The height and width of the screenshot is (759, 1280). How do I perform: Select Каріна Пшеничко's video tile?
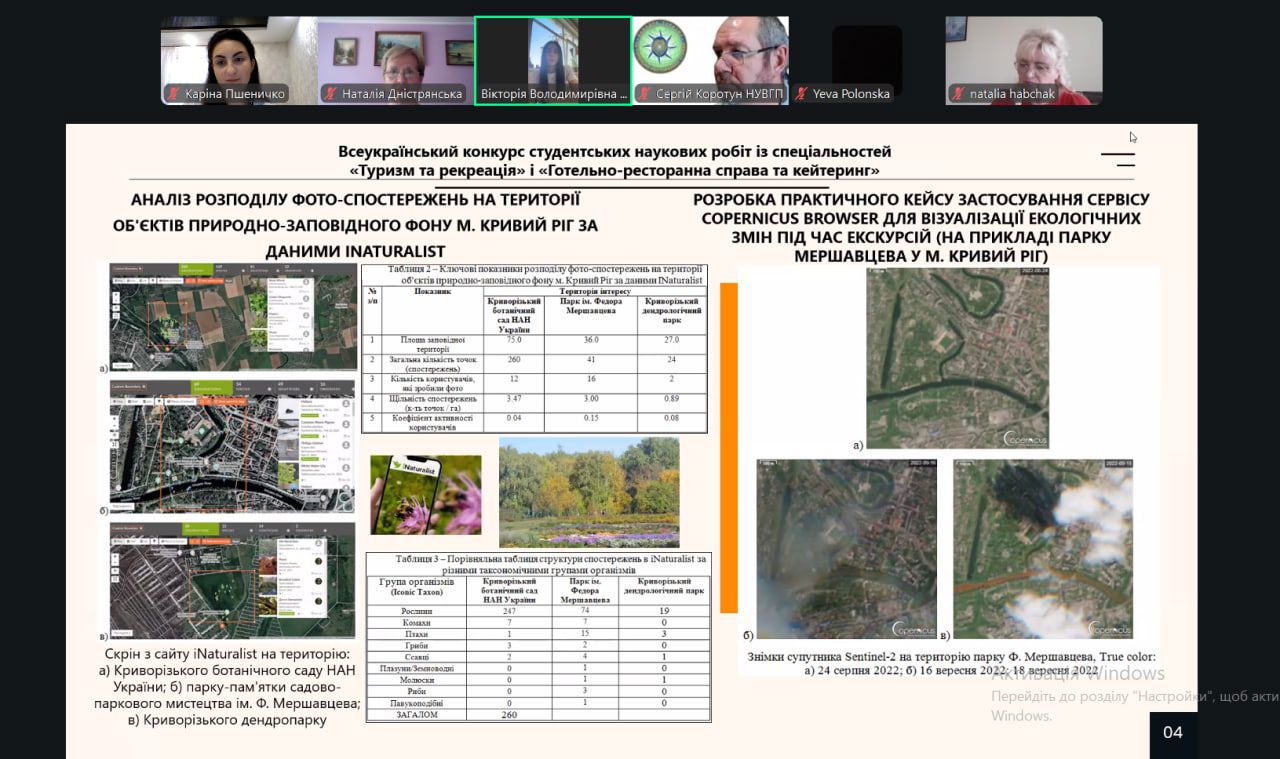point(239,60)
